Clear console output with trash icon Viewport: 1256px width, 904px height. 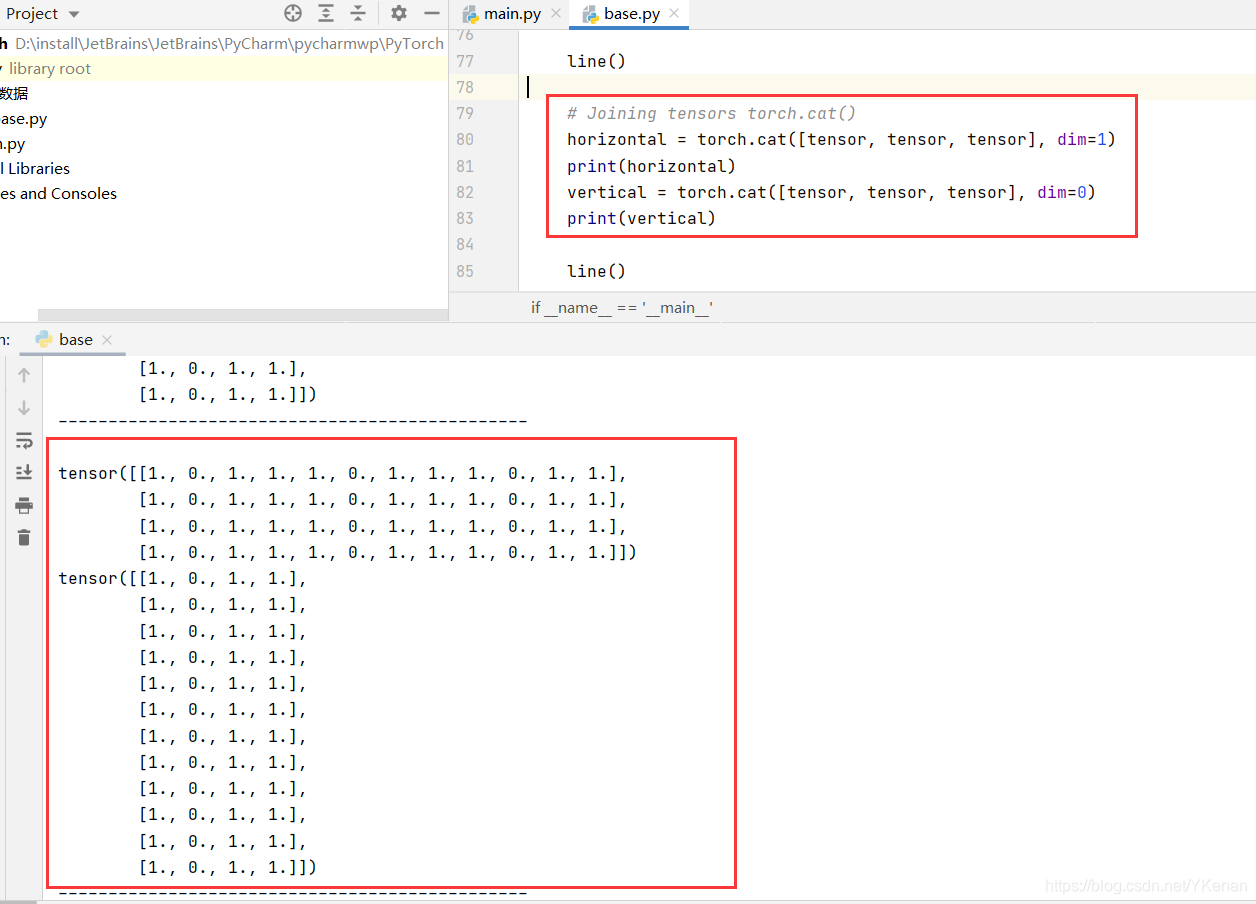click(24, 538)
